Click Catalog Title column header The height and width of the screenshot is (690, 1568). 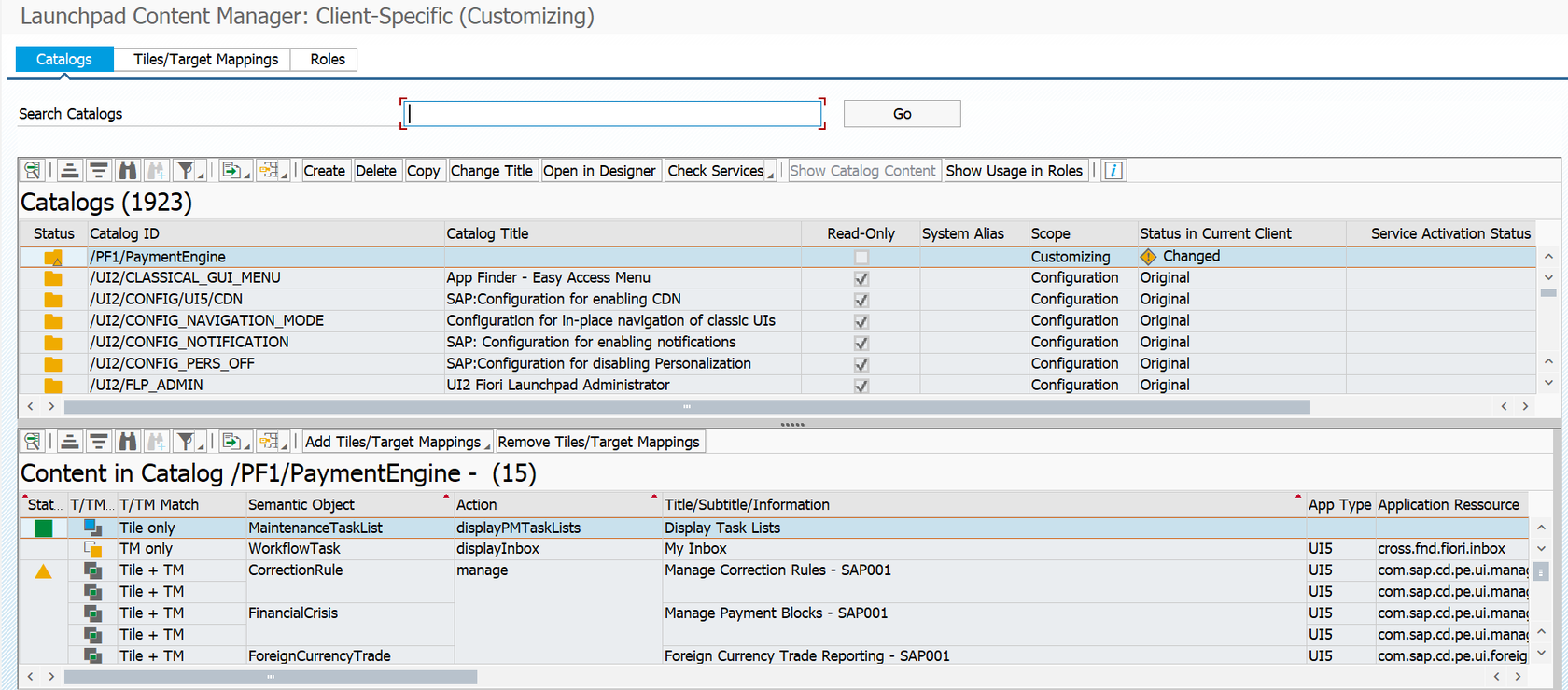[x=623, y=233]
